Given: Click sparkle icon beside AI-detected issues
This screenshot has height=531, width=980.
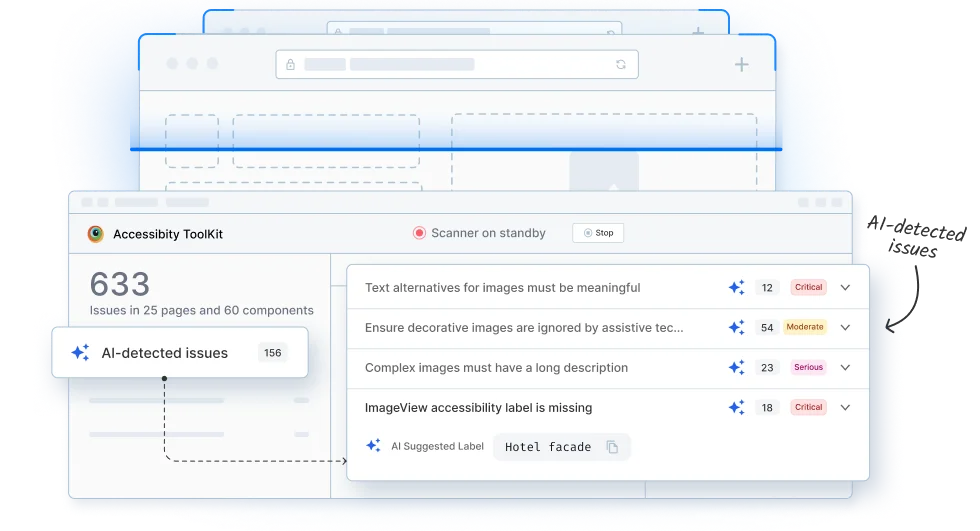Looking at the screenshot, I should 80,353.
